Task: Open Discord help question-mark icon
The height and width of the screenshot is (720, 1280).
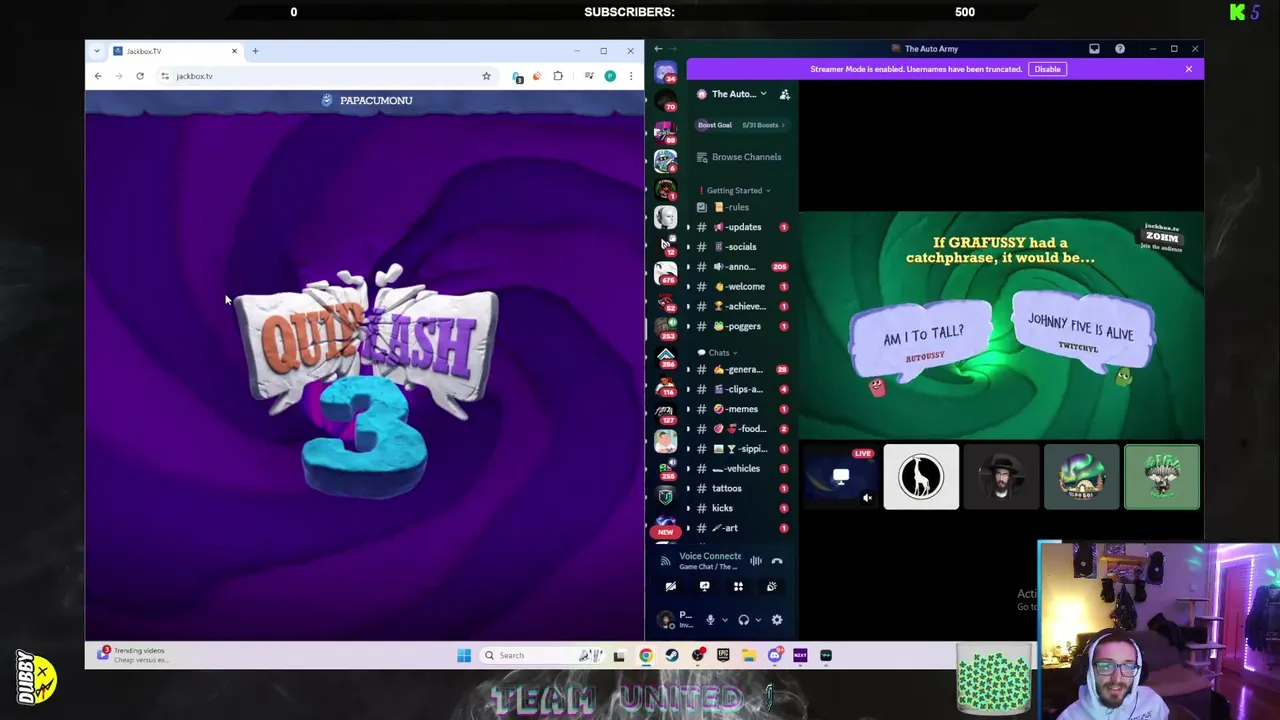Action: (x=1120, y=49)
